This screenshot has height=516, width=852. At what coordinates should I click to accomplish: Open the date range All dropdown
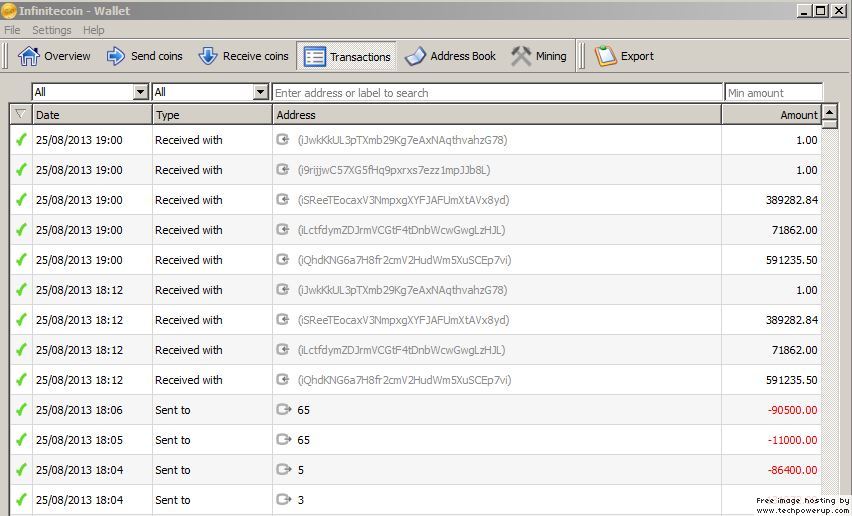pos(90,92)
